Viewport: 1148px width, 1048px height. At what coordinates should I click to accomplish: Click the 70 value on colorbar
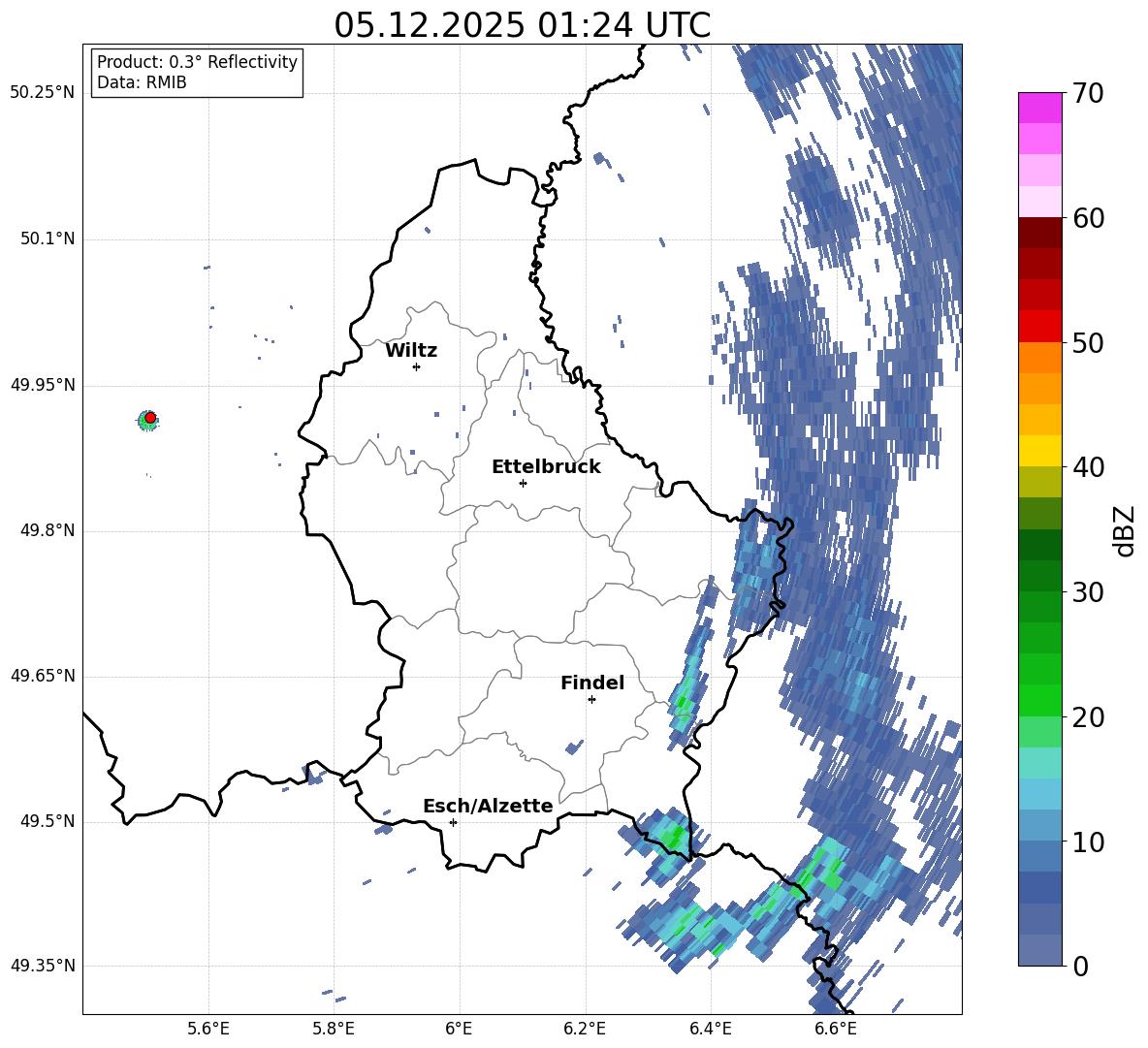click(x=1088, y=93)
